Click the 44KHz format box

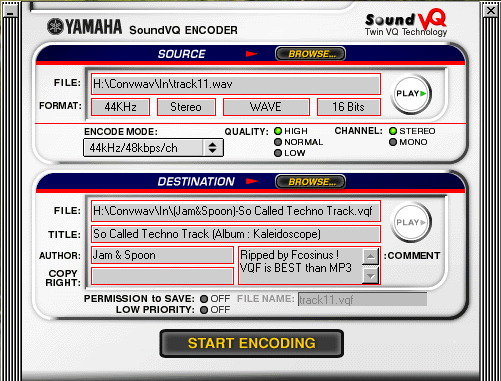120,107
